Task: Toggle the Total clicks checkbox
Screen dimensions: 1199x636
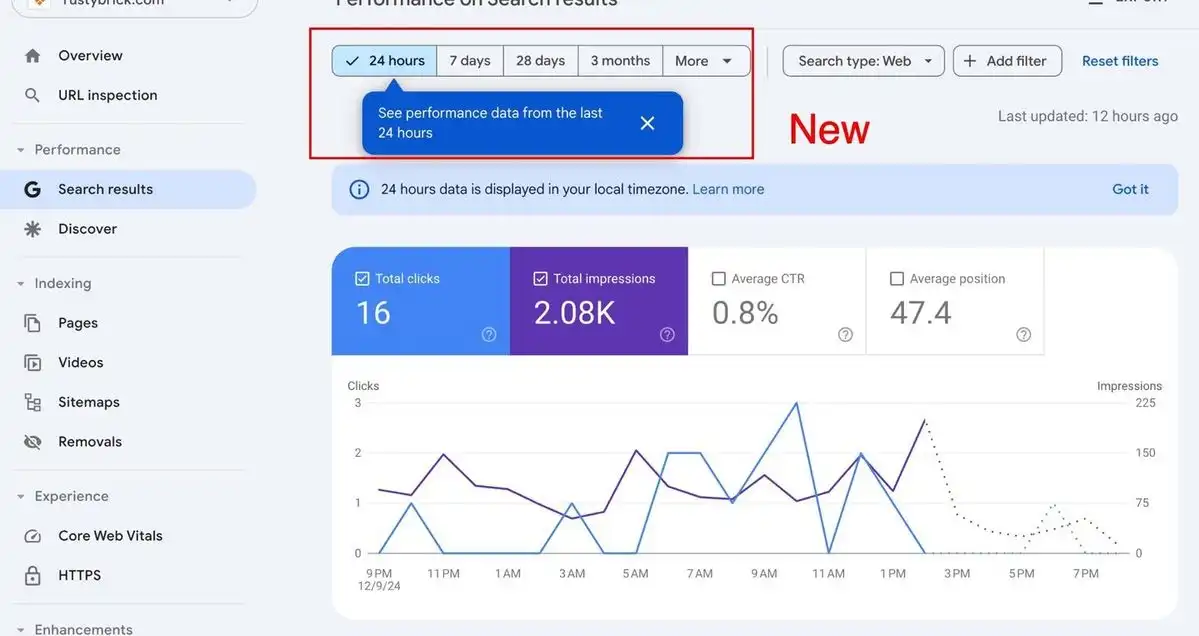Action: pos(362,279)
